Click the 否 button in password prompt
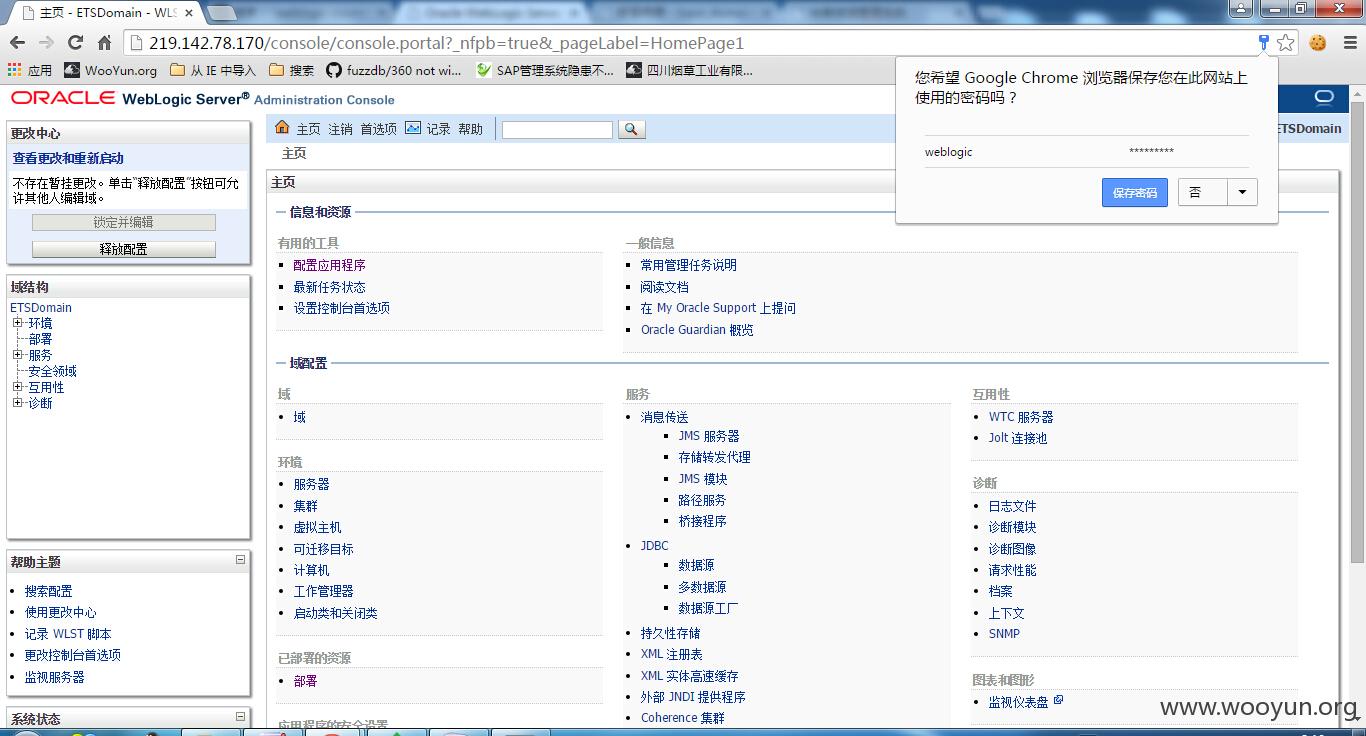1366x736 pixels. click(1203, 192)
